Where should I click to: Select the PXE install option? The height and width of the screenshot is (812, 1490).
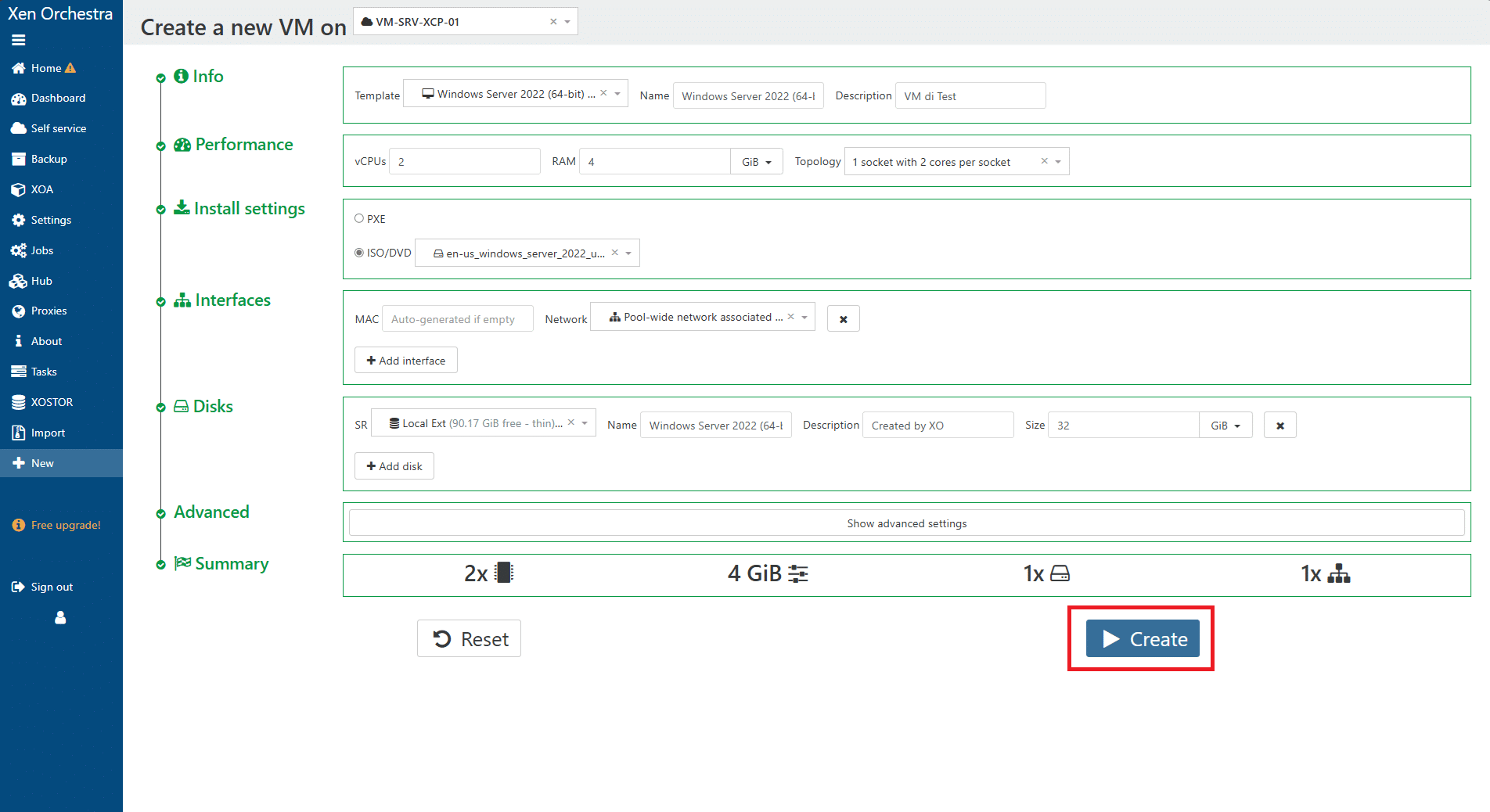click(359, 218)
